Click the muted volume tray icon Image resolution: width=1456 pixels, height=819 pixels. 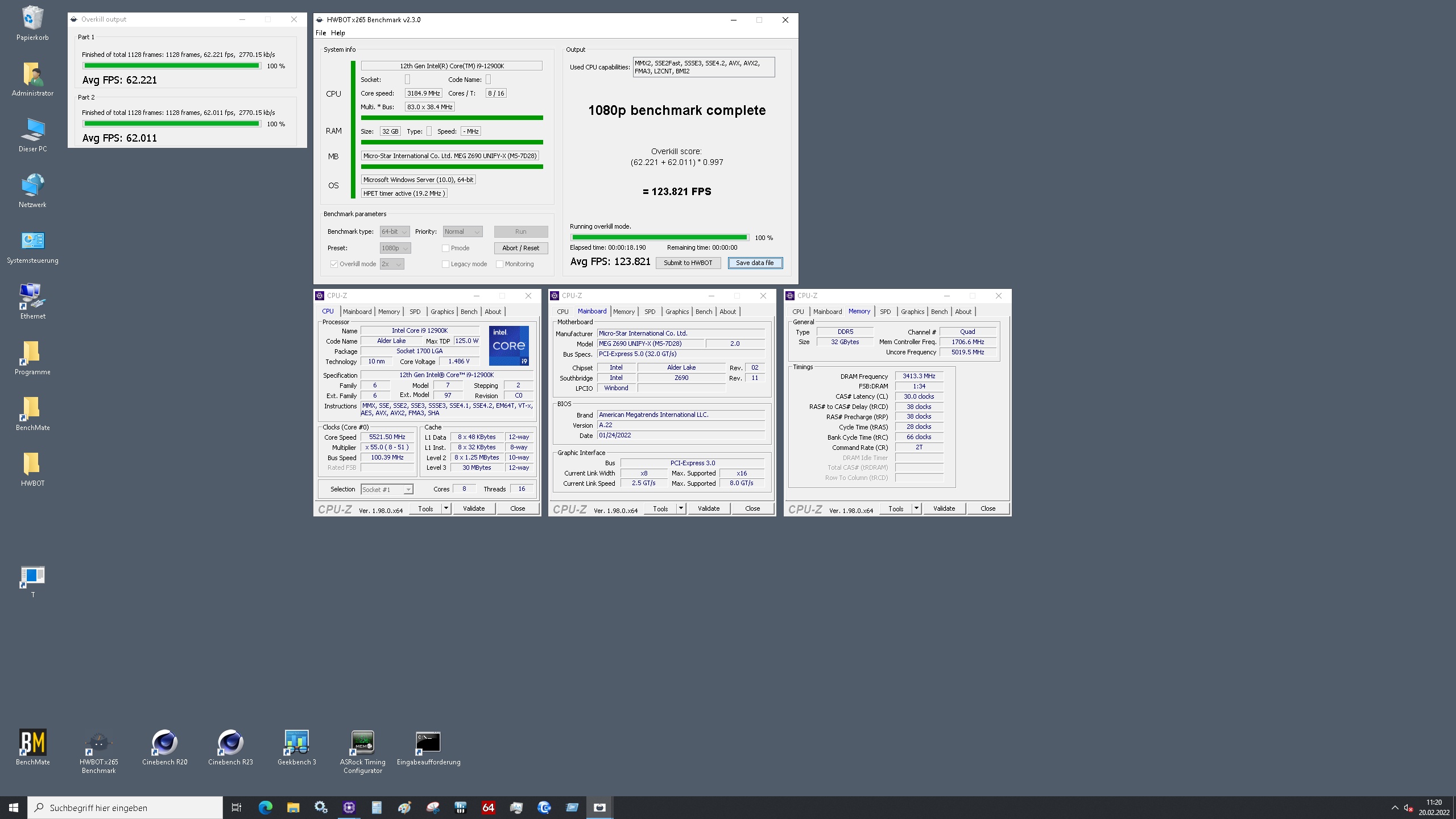pyautogui.click(x=1408, y=808)
